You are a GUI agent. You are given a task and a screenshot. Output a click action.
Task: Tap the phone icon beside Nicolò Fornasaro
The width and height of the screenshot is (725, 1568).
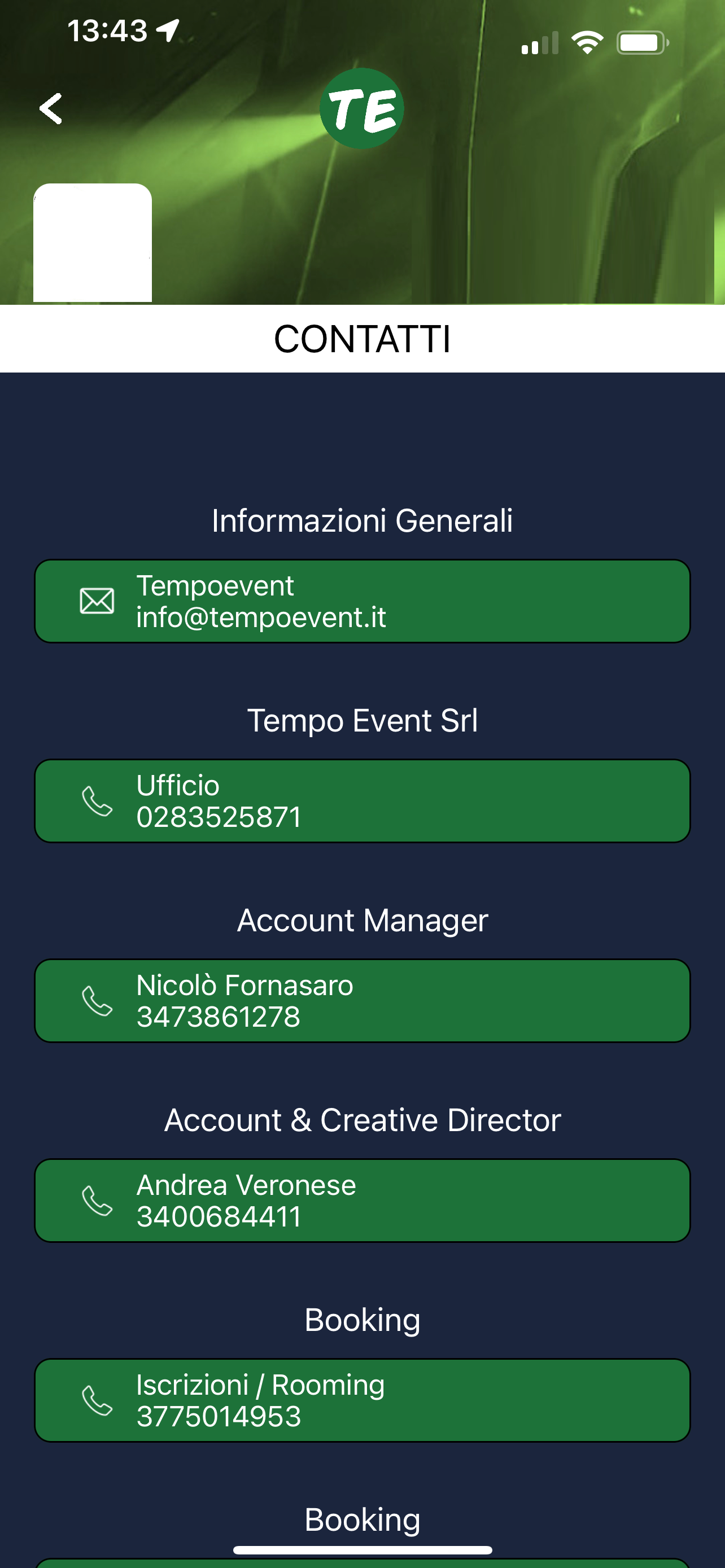[x=97, y=1000]
